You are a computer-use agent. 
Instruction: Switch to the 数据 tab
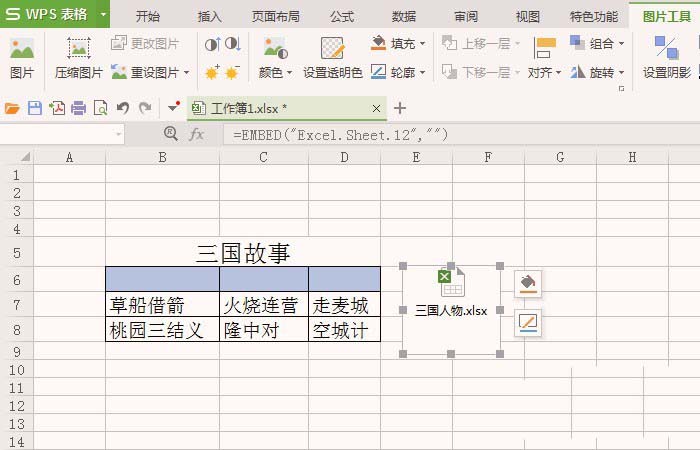pos(404,17)
